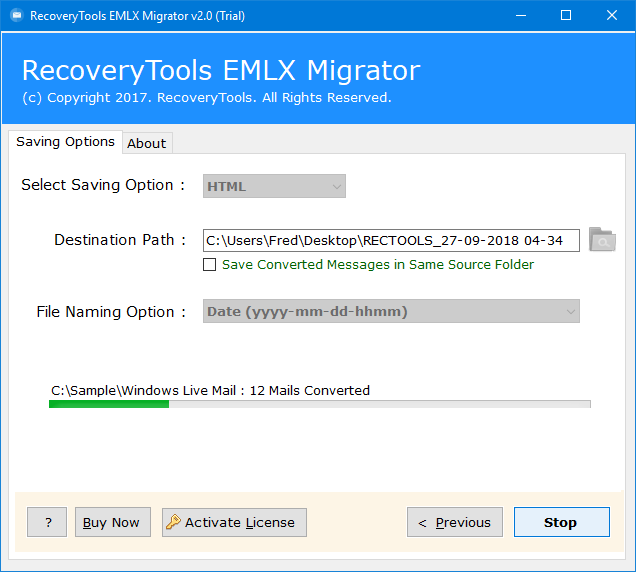Maximize the EMLX Migrator window
This screenshot has width=636, height=572.
click(566, 15)
